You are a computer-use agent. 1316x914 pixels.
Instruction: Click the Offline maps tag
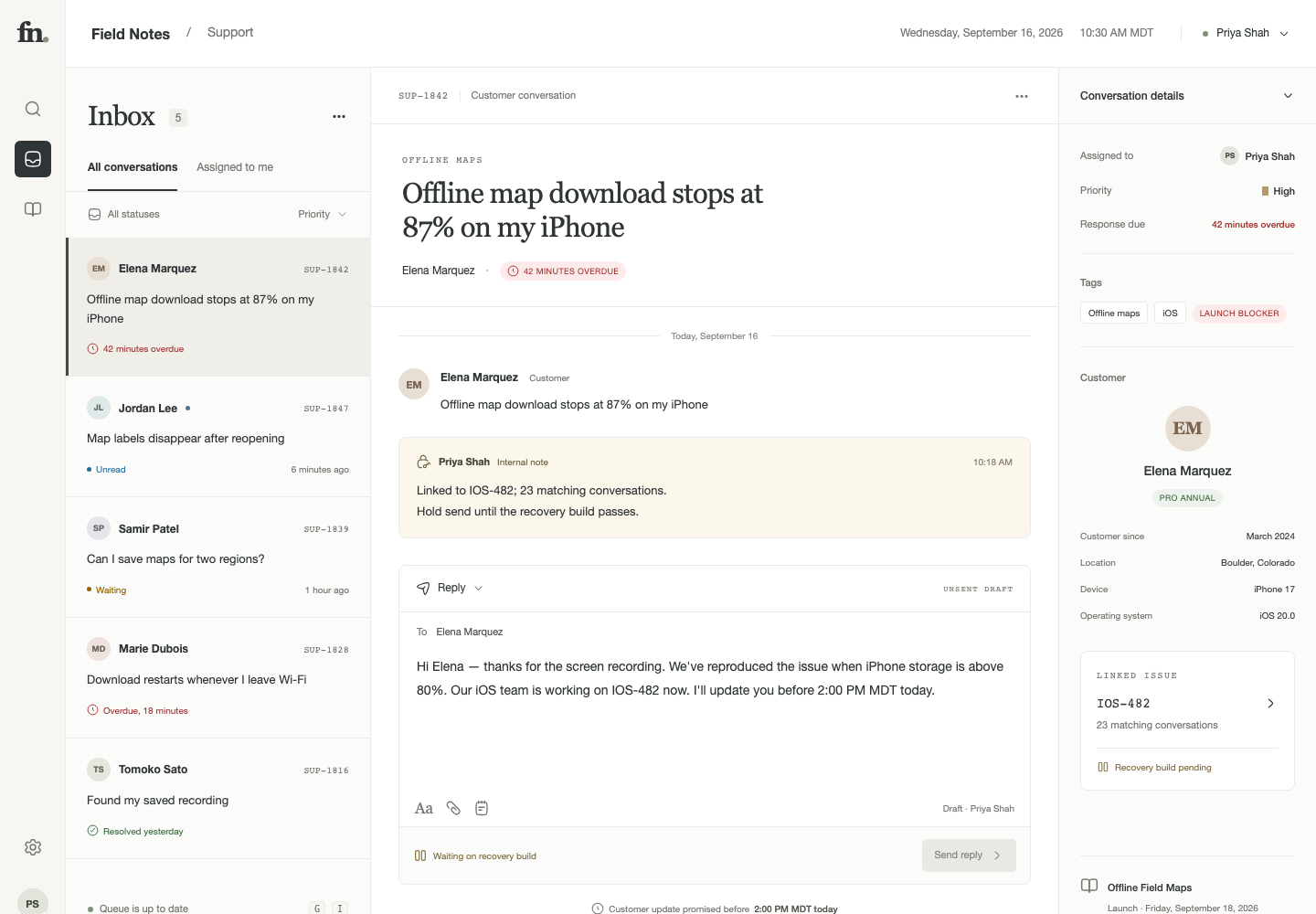[x=1114, y=314]
